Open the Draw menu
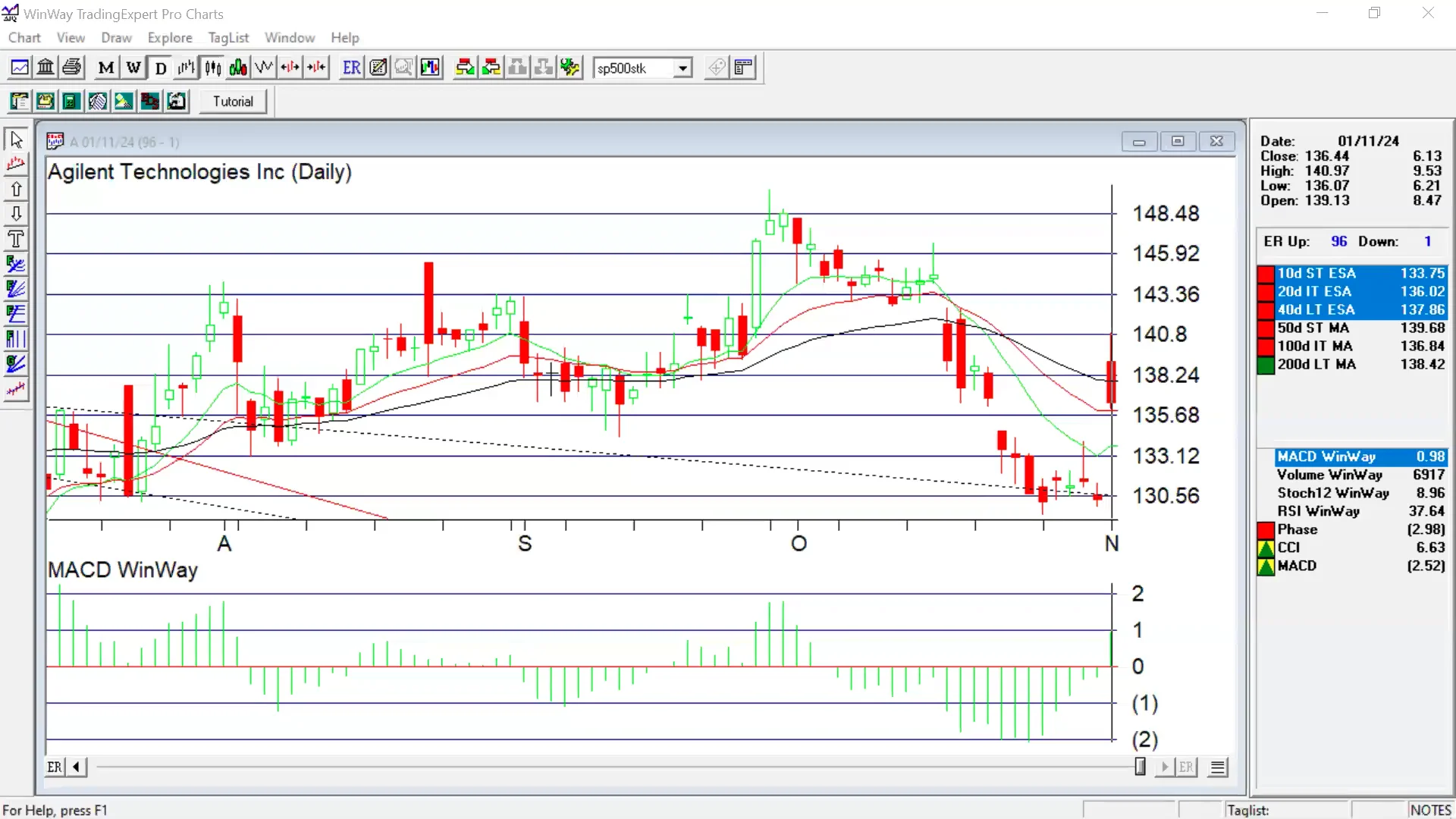The width and height of the screenshot is (1456, 819). tap(116, 37)
